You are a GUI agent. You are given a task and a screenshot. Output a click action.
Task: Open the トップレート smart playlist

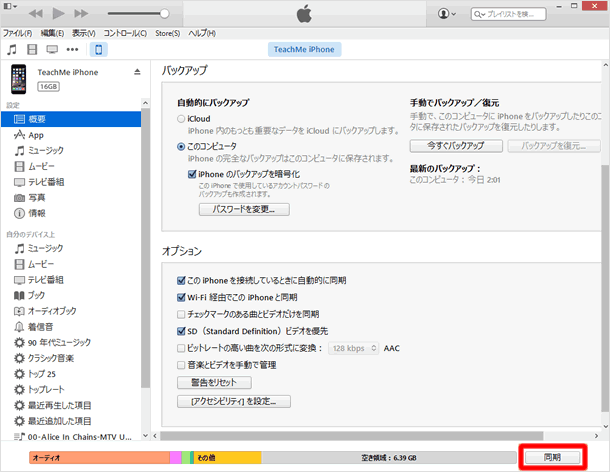tap(71, 390)
